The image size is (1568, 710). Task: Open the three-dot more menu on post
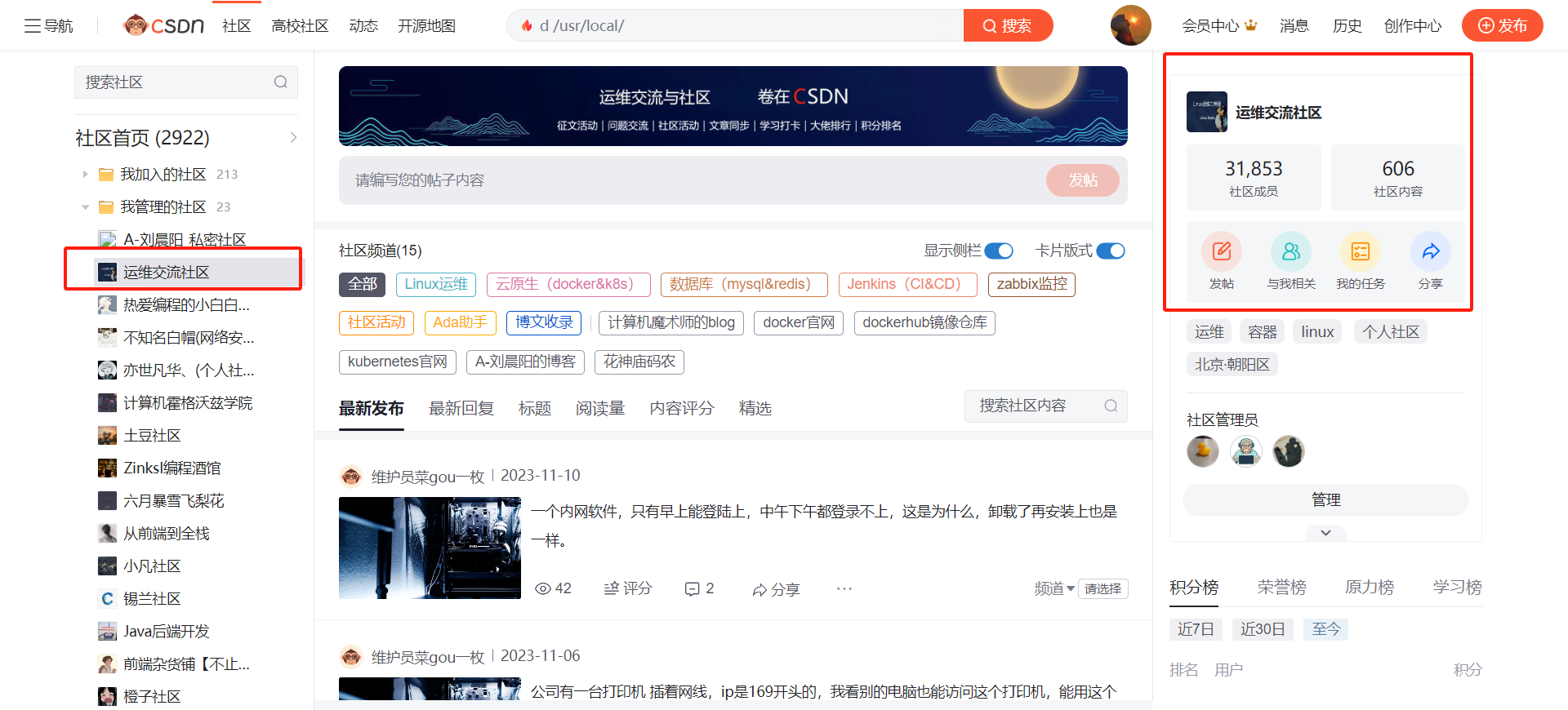coord(844,588)
